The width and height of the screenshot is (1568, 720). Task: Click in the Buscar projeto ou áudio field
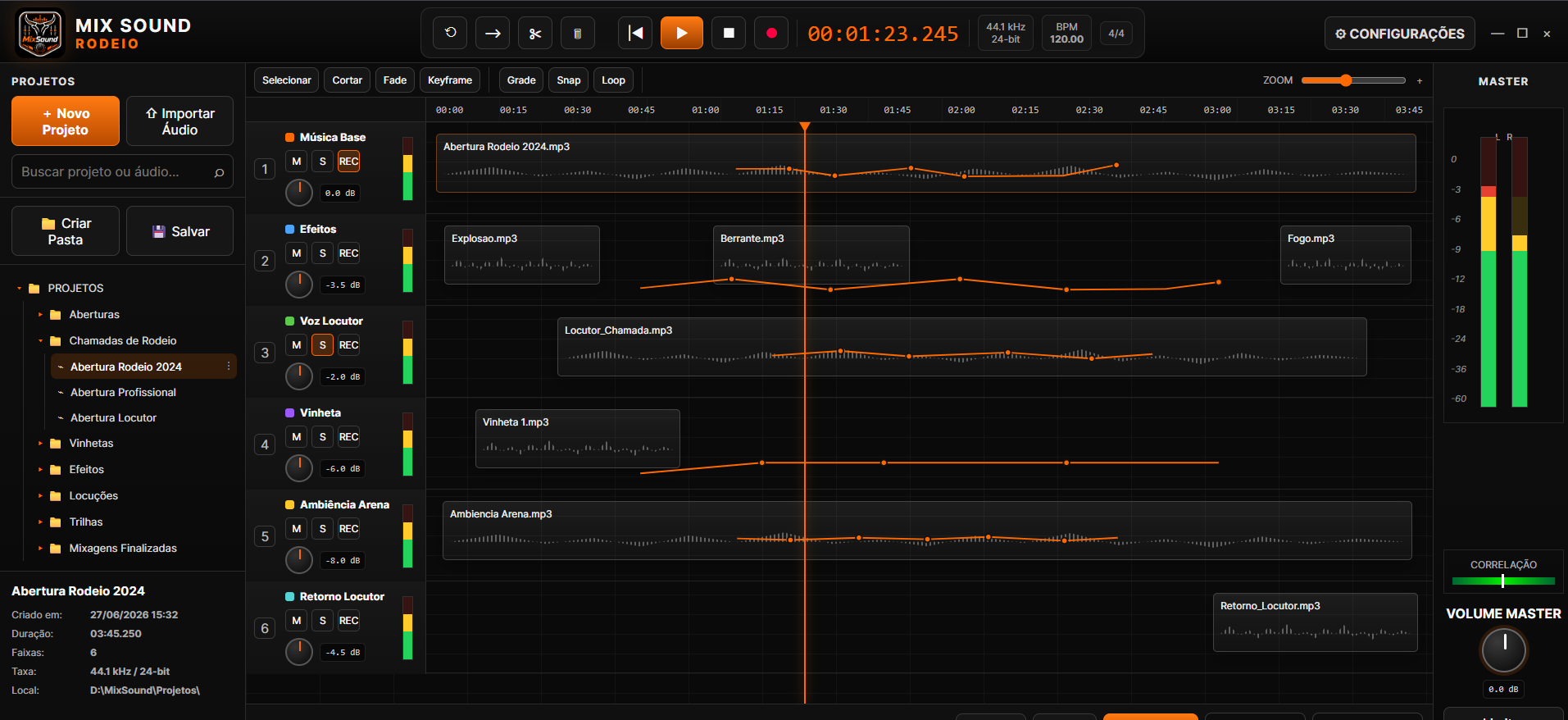point(122,172)
